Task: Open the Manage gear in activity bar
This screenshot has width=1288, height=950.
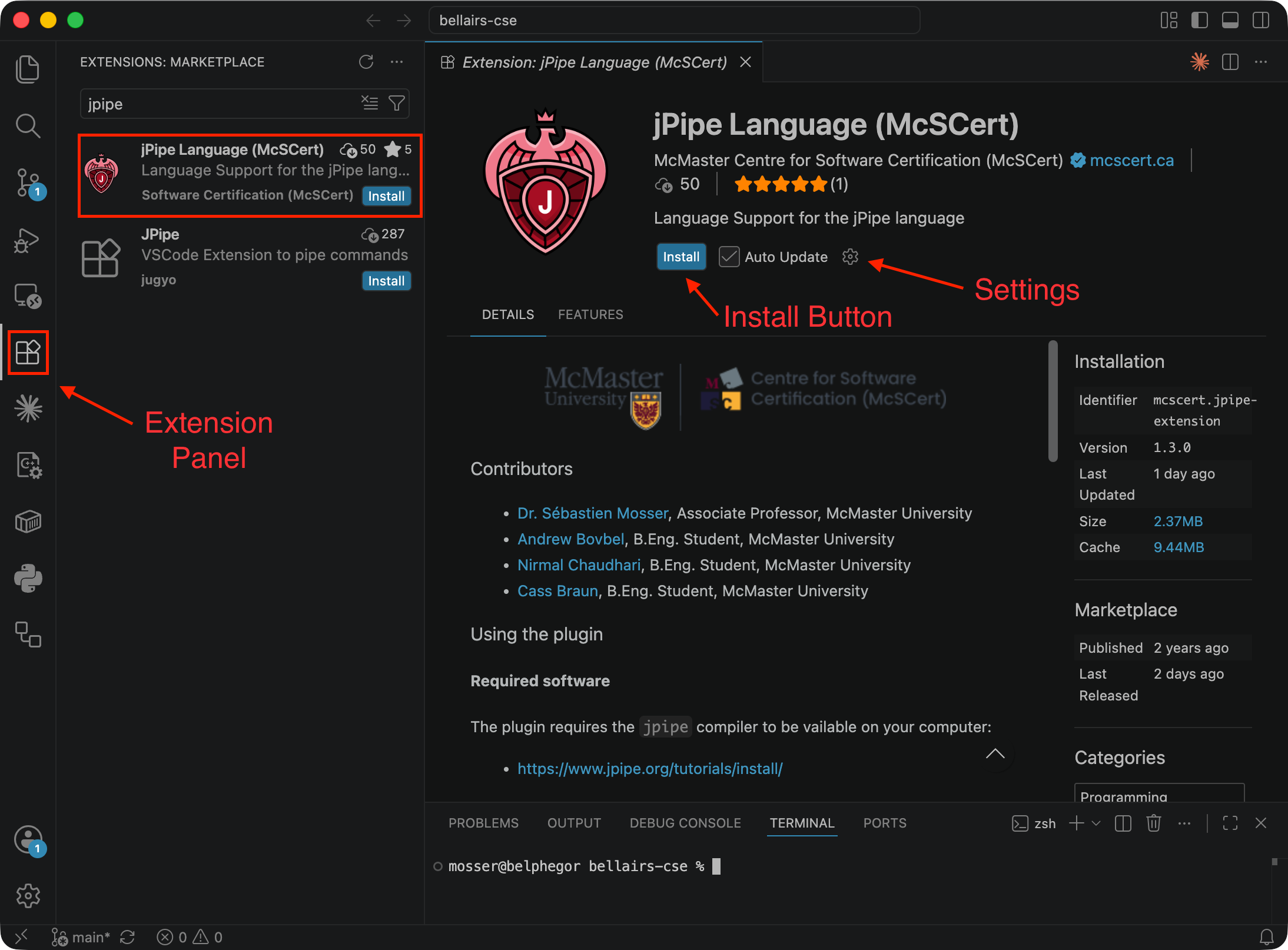Action: click(x=28, y=896)
